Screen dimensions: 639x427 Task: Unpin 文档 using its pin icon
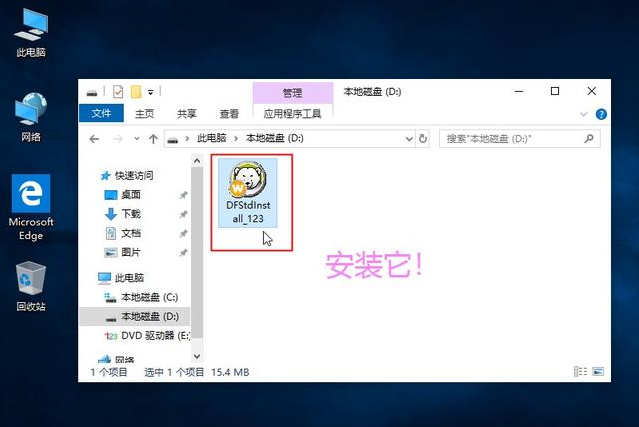pos(183,233)
